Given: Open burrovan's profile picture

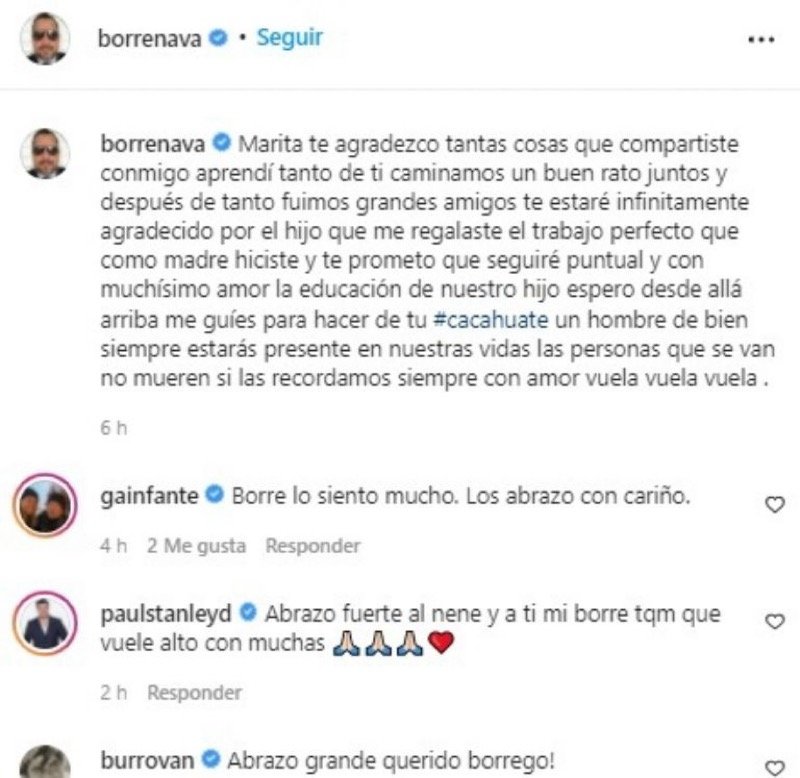Looking at the screenshot, I should (45, 762).
